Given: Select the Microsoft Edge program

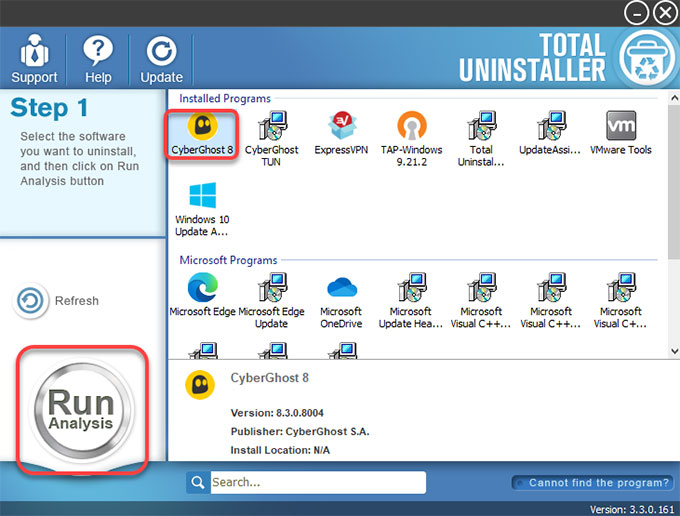Looking at the screenshot, I should click(x=203, y=295).
